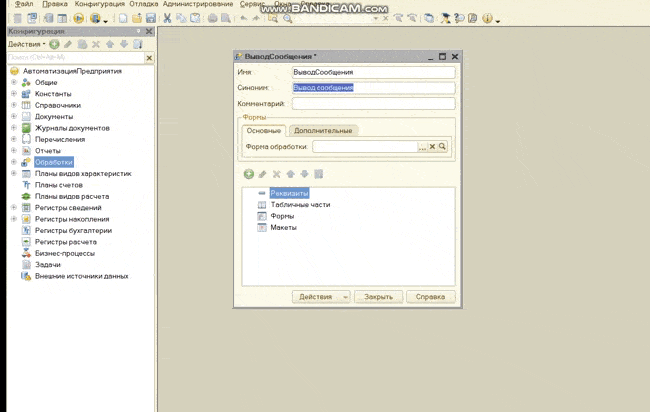Click the Действия button in dialog
650x412 pixels.
pos(321,297)
